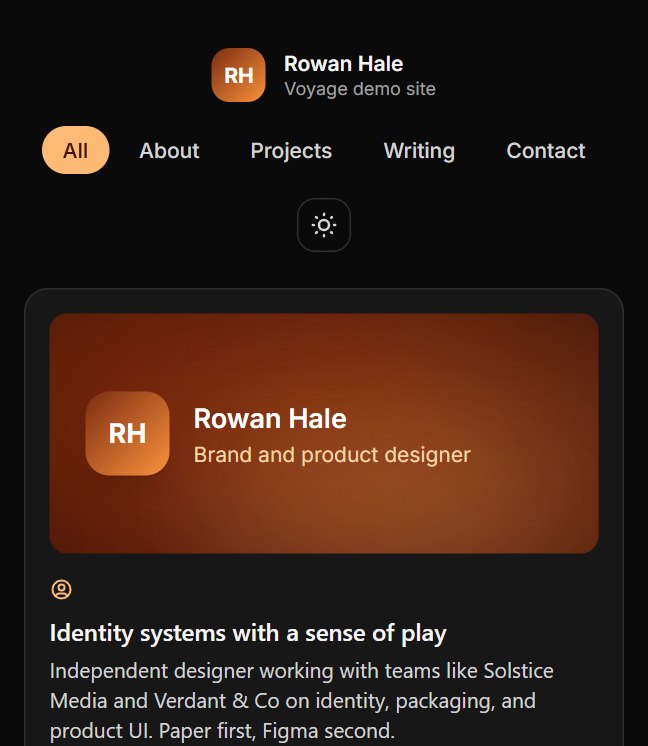Click the Rowan Hale site title link

[344, 64]
